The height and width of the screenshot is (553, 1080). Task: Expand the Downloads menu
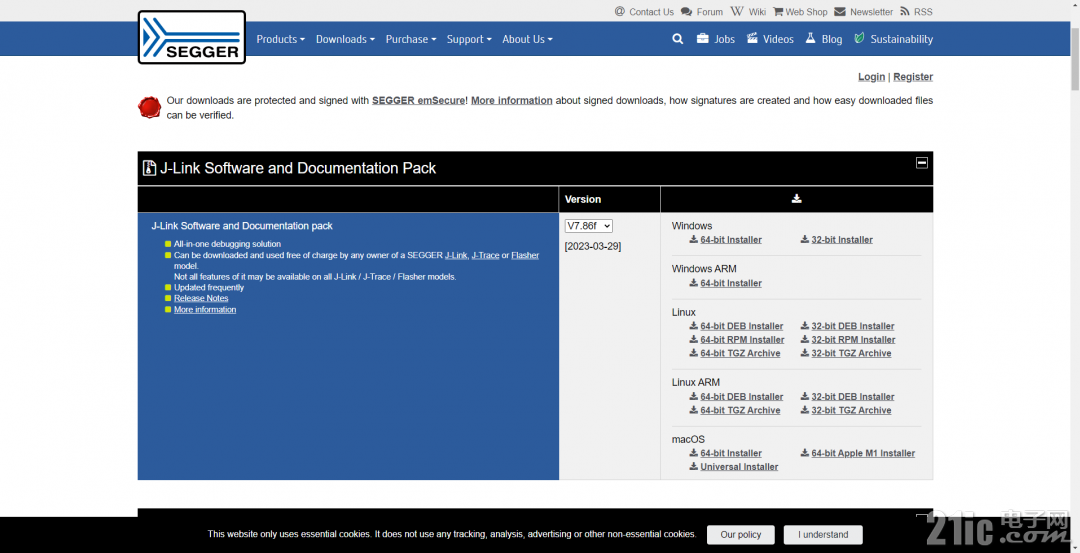pyautogui.click(x=345, y=39)
